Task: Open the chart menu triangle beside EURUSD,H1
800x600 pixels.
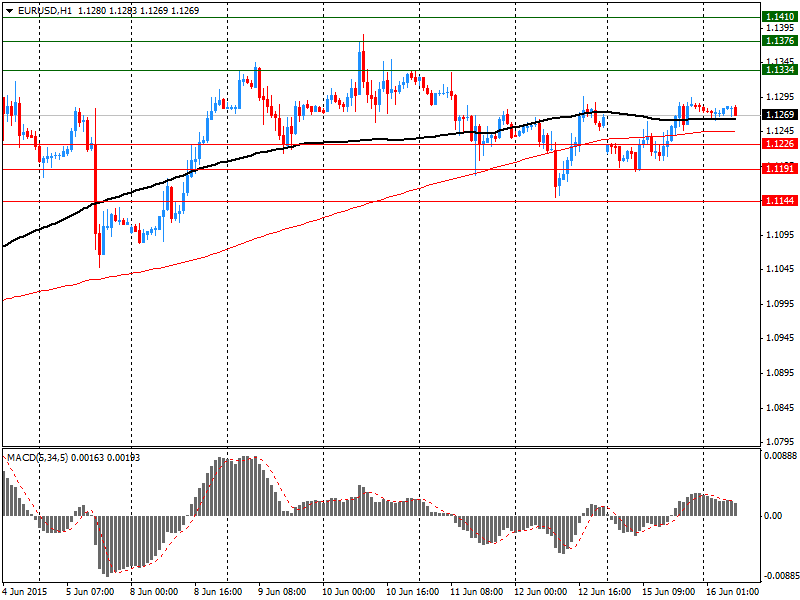Action: click(x=10, y=11)
